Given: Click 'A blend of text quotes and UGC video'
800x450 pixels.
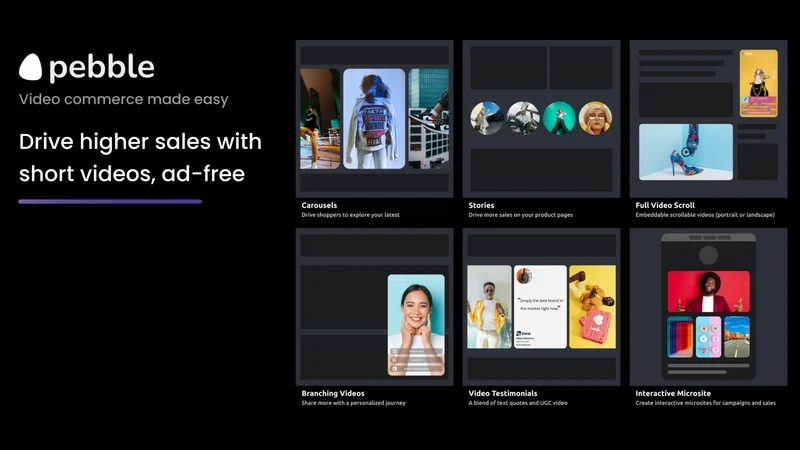Looking at the screenshot, I should click(x=518, y=403).
